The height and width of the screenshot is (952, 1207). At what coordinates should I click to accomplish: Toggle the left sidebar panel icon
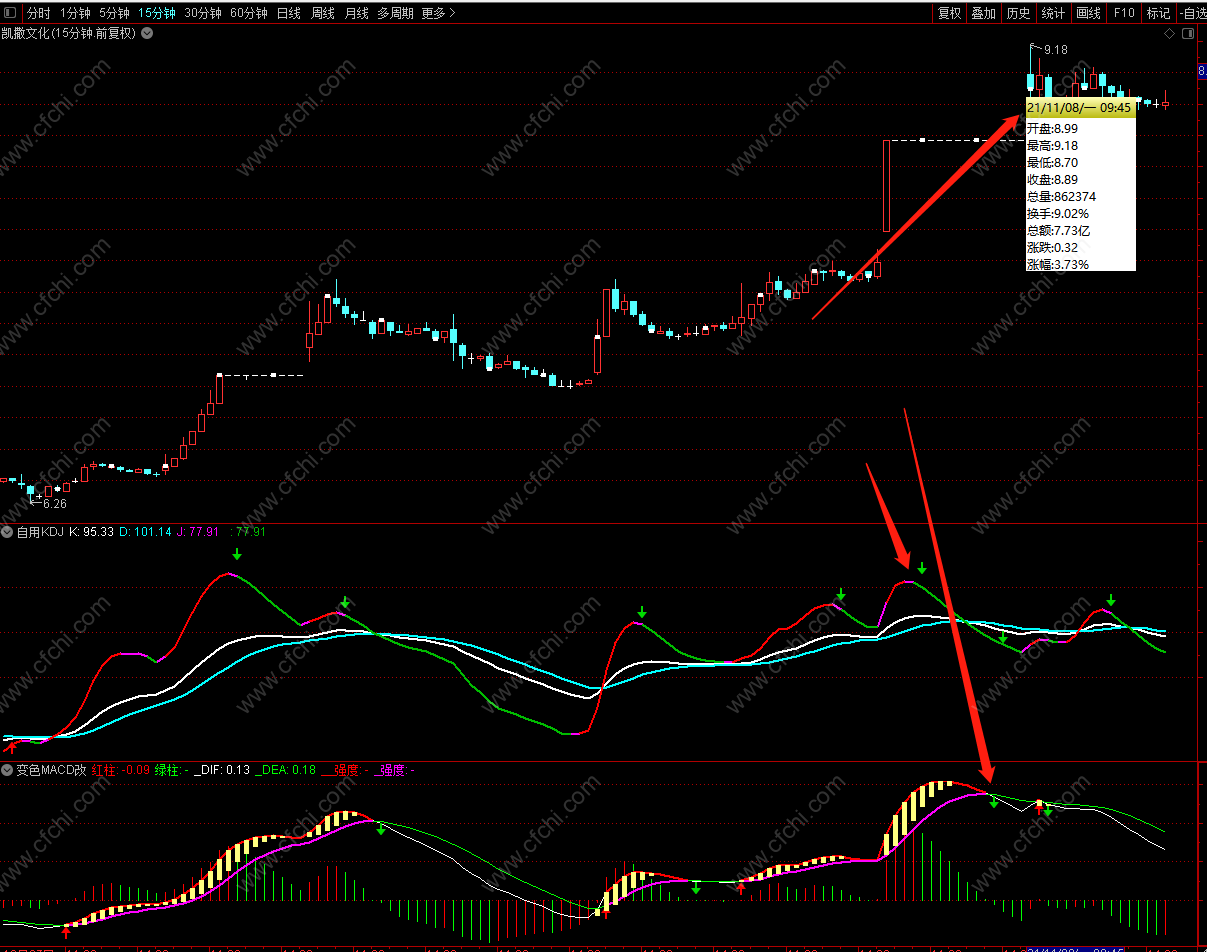pos(10,13)
